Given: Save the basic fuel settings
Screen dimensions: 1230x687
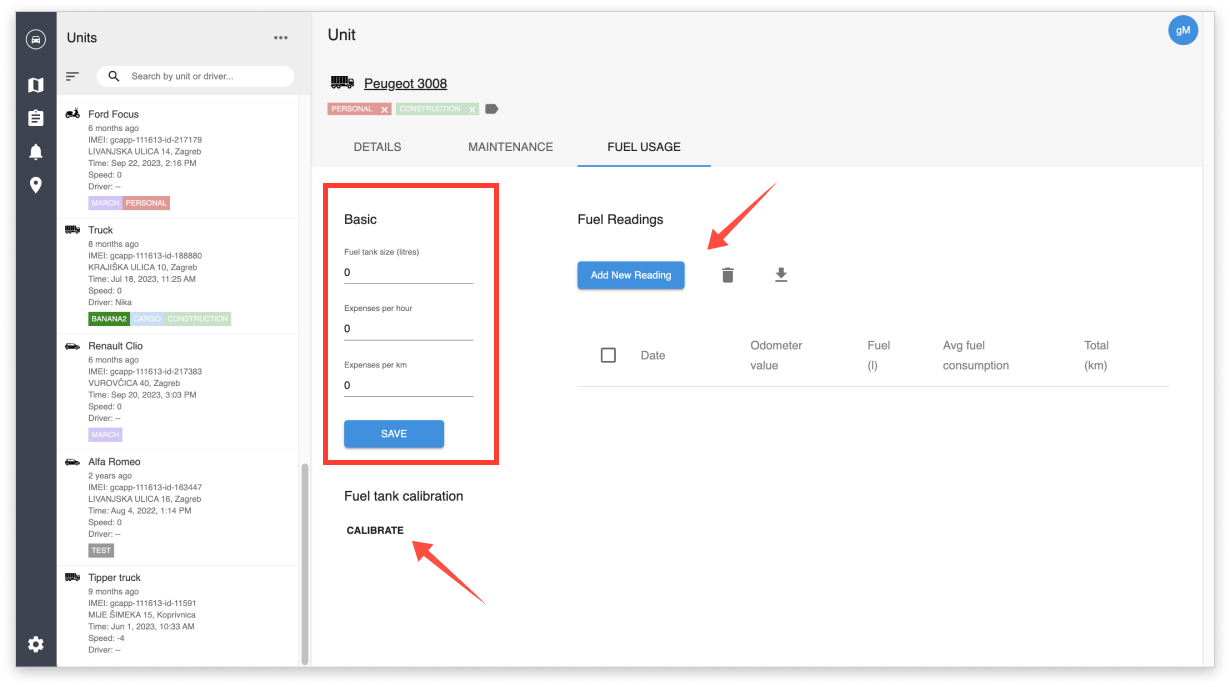Looking at the screenshot, I should (394, 433).
